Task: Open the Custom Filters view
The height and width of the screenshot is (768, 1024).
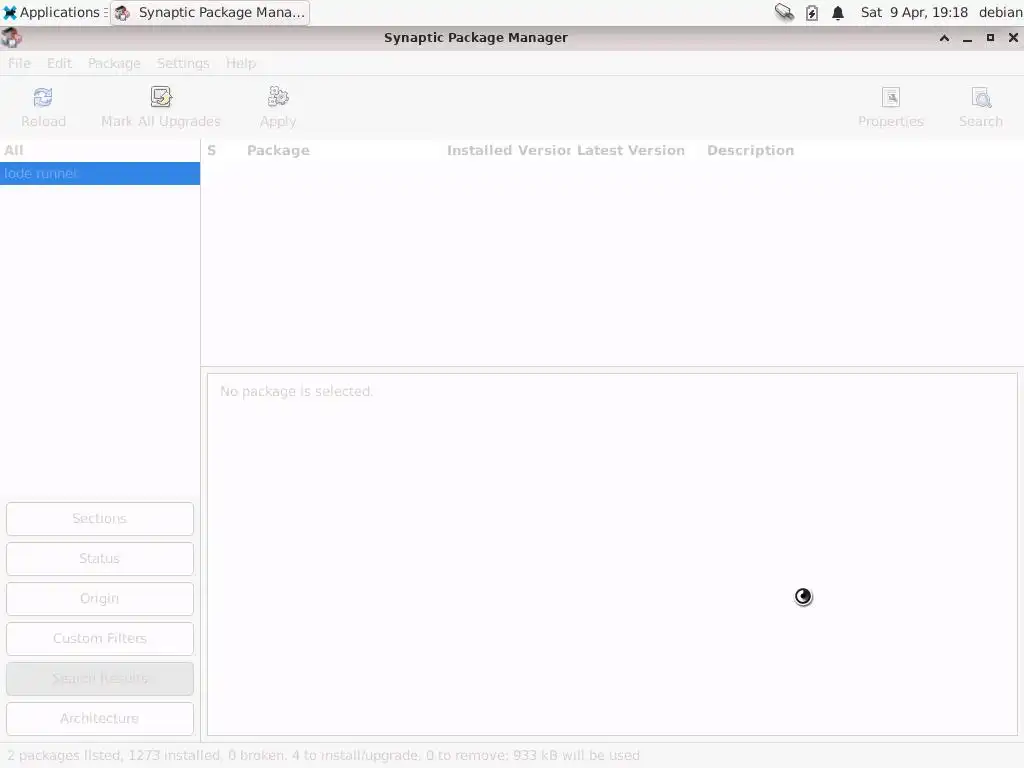Action: point(100,638)
